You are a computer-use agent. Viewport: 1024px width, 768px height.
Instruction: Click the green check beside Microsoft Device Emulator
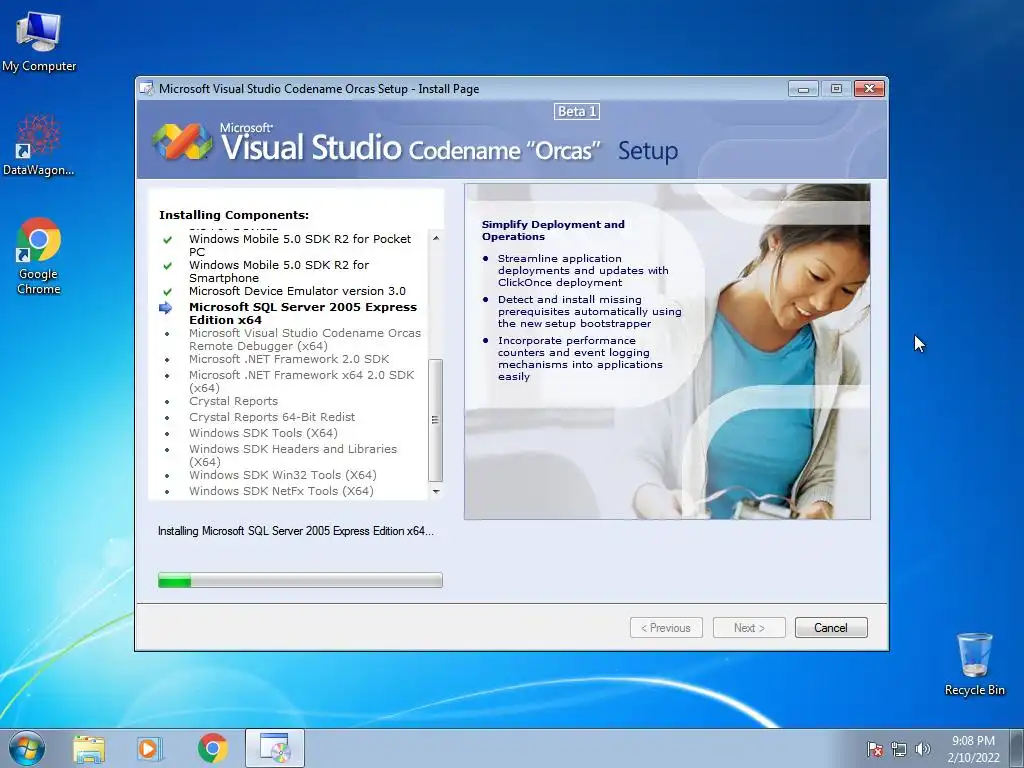[167, 292]
